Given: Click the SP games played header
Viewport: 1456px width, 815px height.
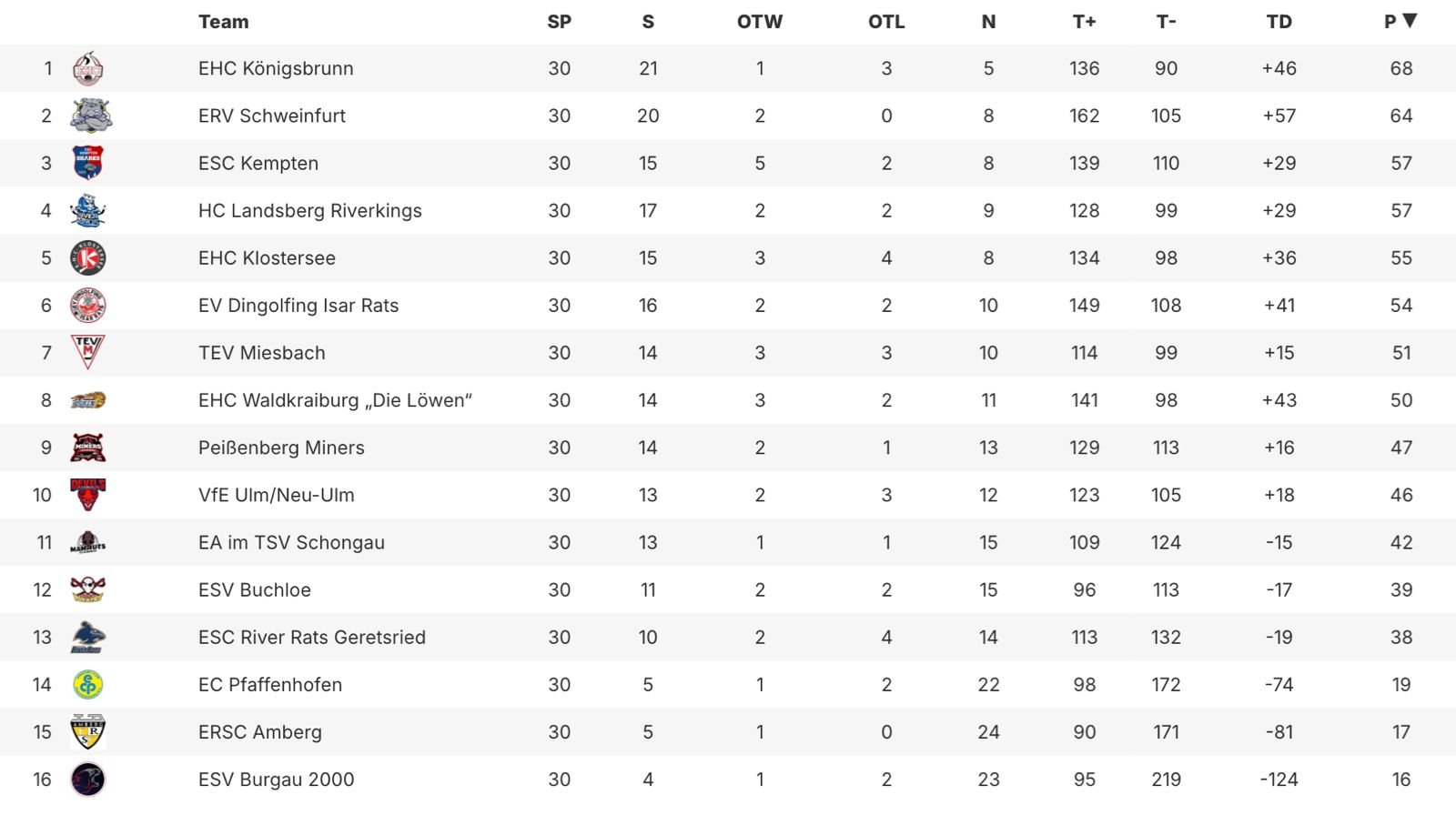Looking at the screenshot, I should coord(559,22).
